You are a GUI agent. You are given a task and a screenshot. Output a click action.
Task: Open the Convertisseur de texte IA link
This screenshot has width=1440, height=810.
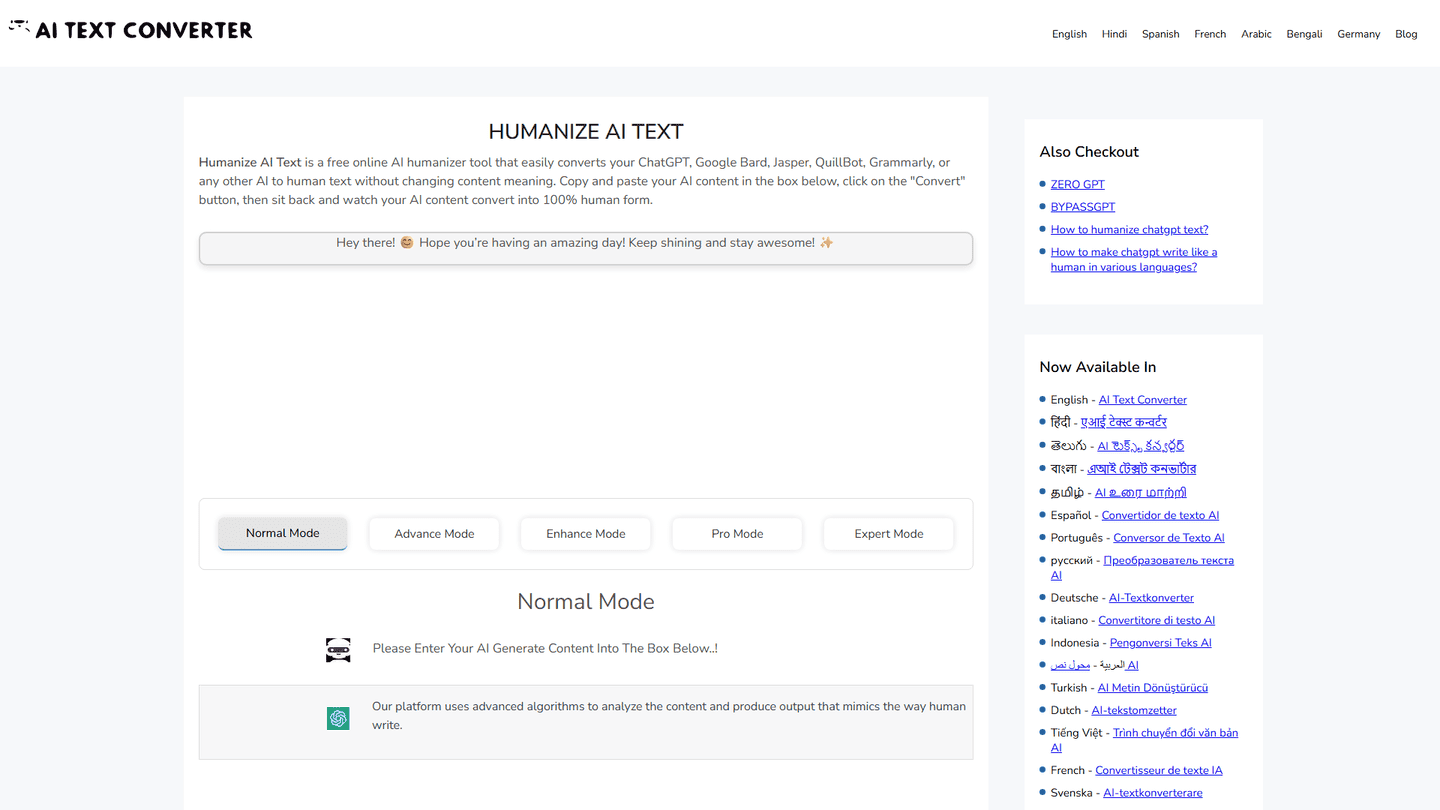pyautogui.click(x=1158, y=770)
